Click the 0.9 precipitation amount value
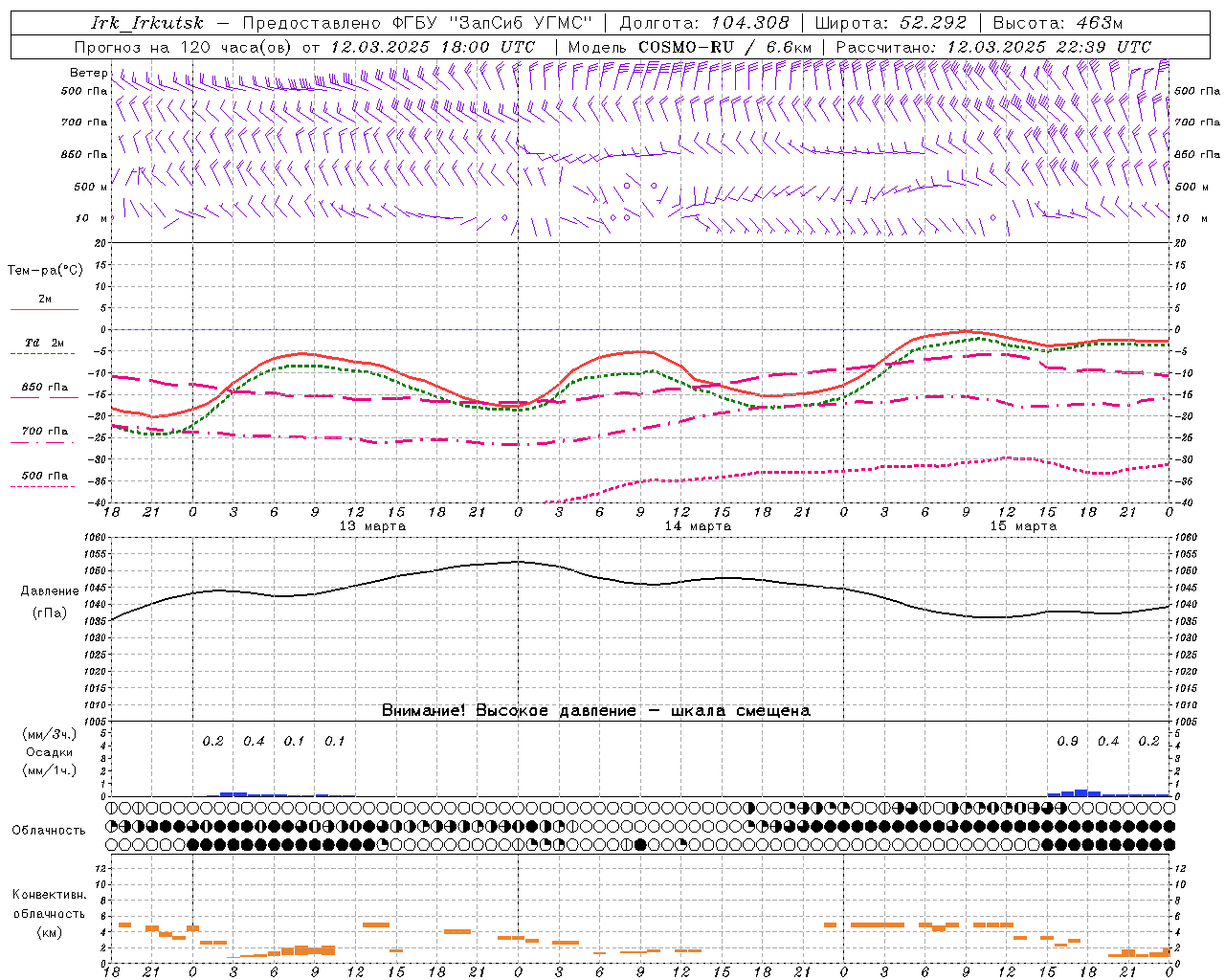The width and height of the screenshot is (1225, 980). click(1067, 741)
